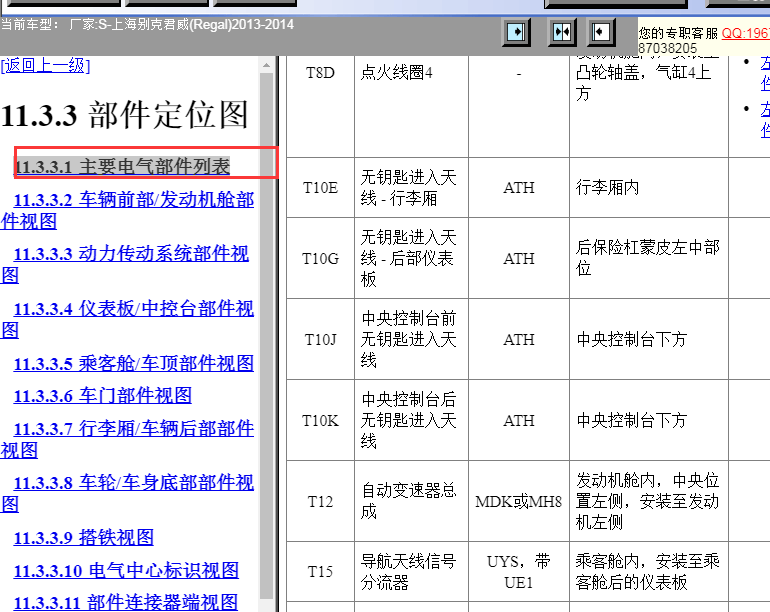The image size is (770, 612).
Task: Open 11.3.3.2 车辆前部/发动机舱部件视图
Action: tap(127, 210)
